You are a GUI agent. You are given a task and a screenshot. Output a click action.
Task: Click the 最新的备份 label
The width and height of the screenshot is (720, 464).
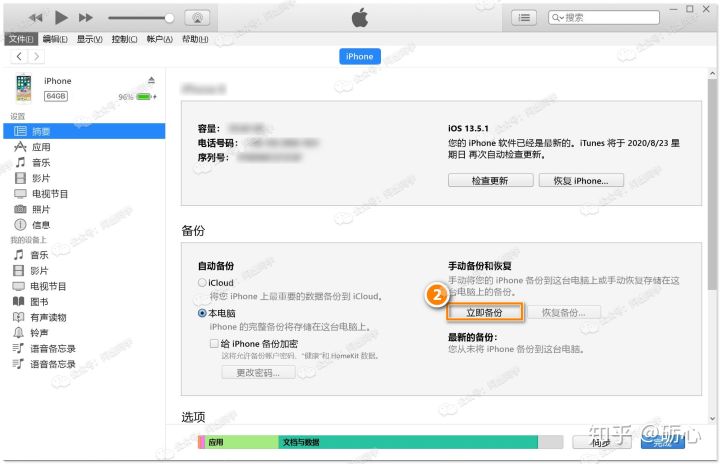pyautogui.click(x=472, y=337)
